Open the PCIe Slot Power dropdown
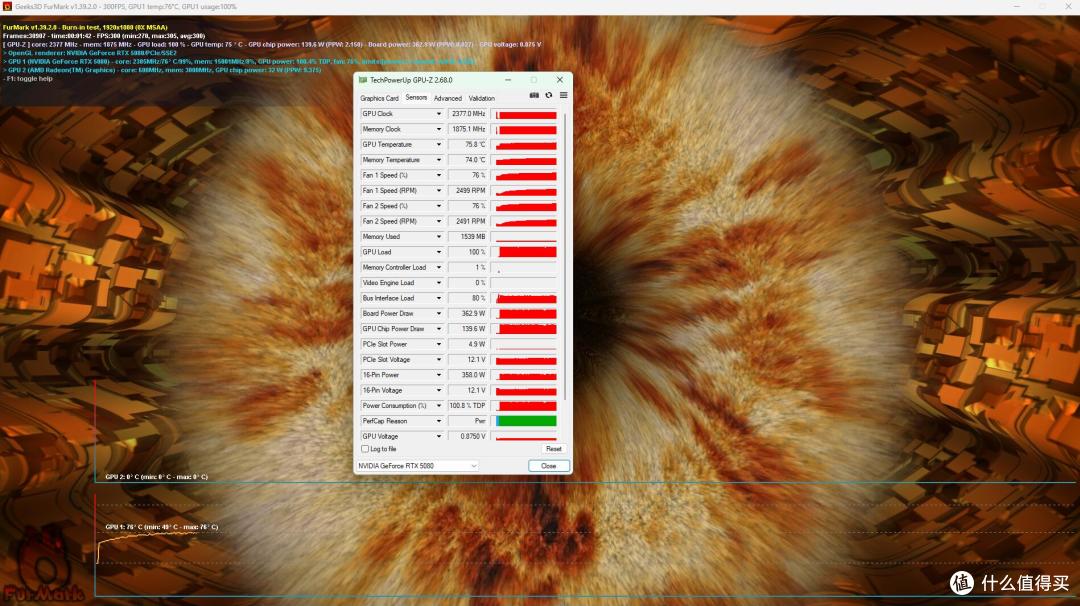Viewport: 1080px width, 606px height. [439, 344]
